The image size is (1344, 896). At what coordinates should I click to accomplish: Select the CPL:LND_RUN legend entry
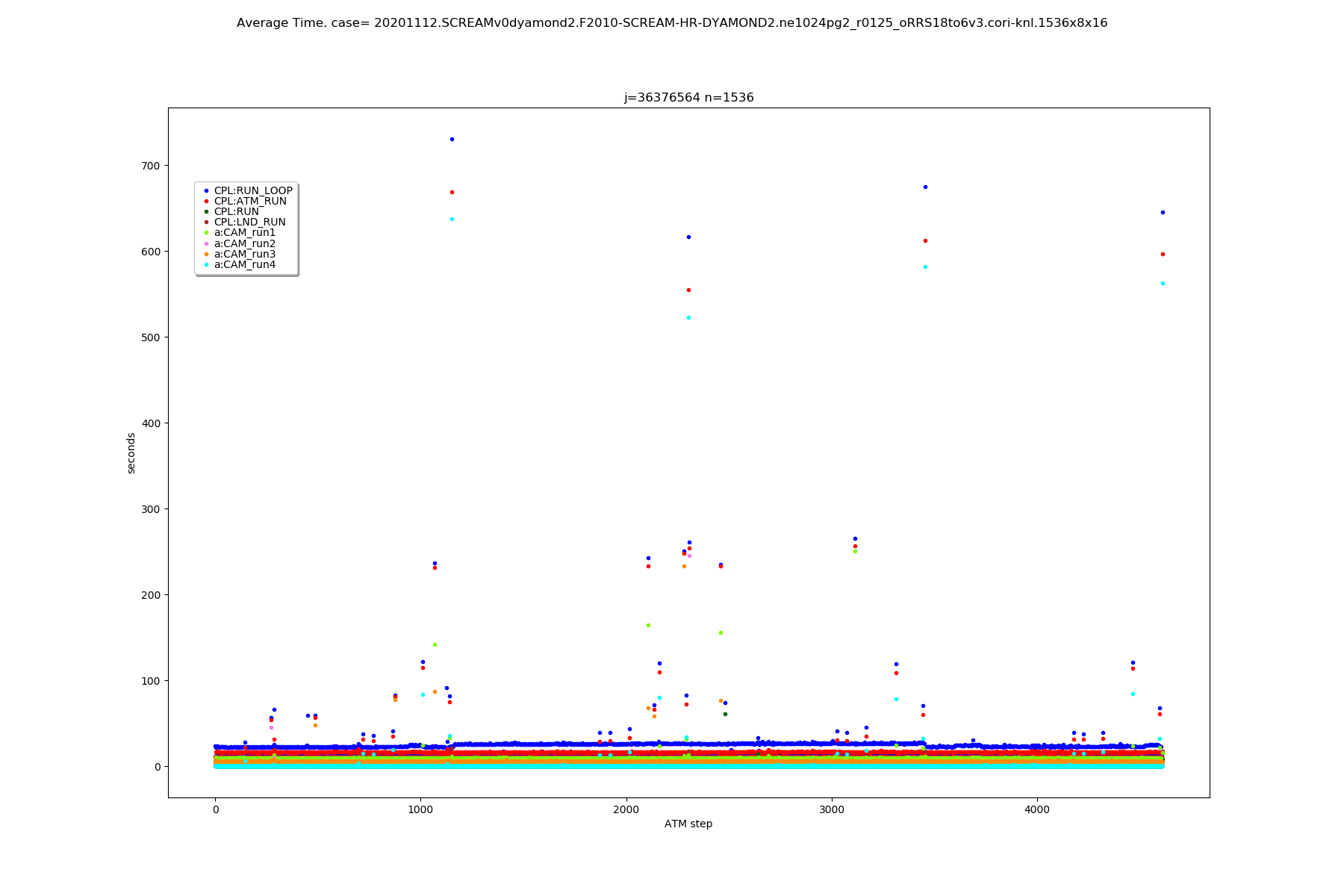(249, 223)
